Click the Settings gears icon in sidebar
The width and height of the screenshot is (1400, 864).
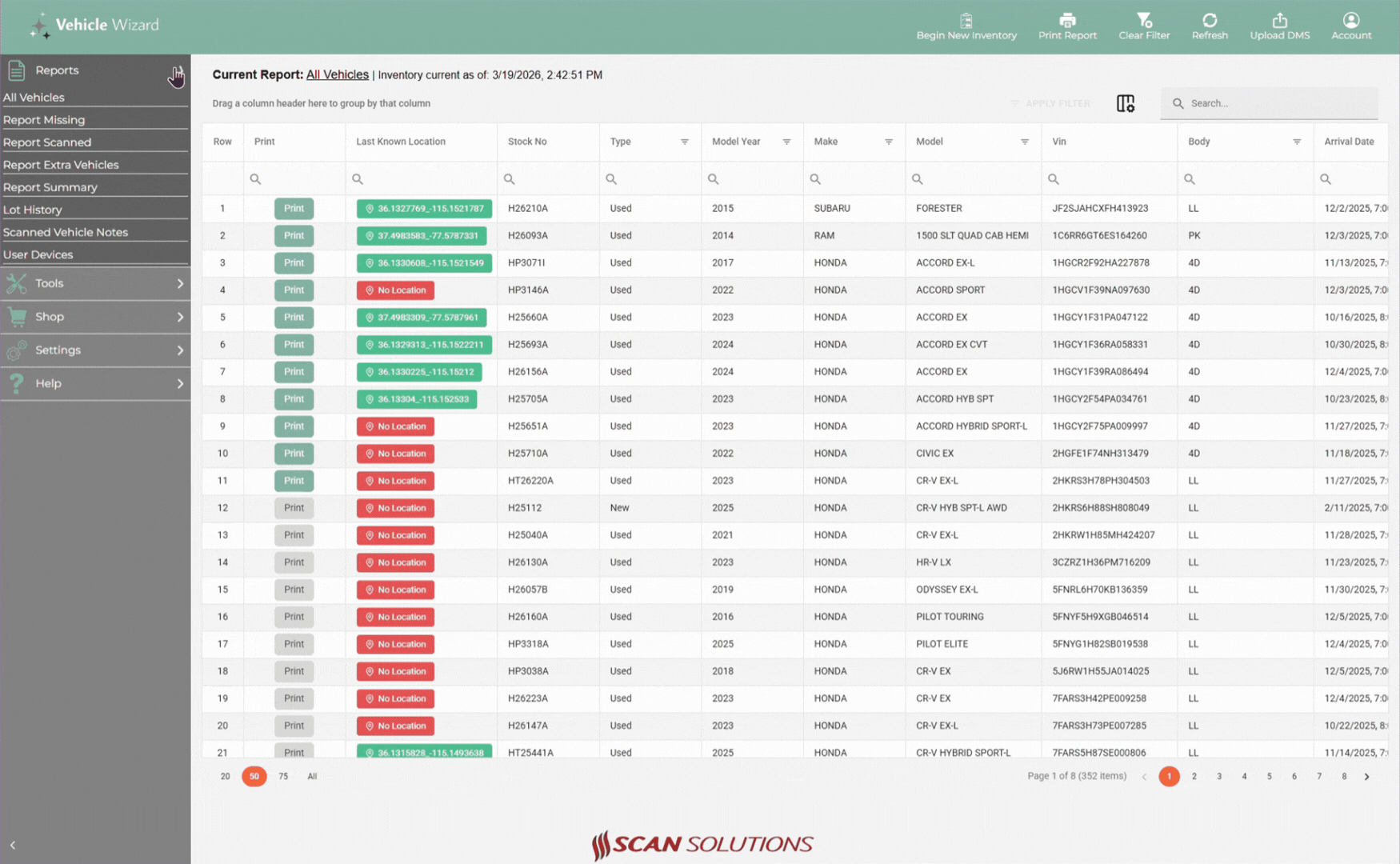pos(17,350)
